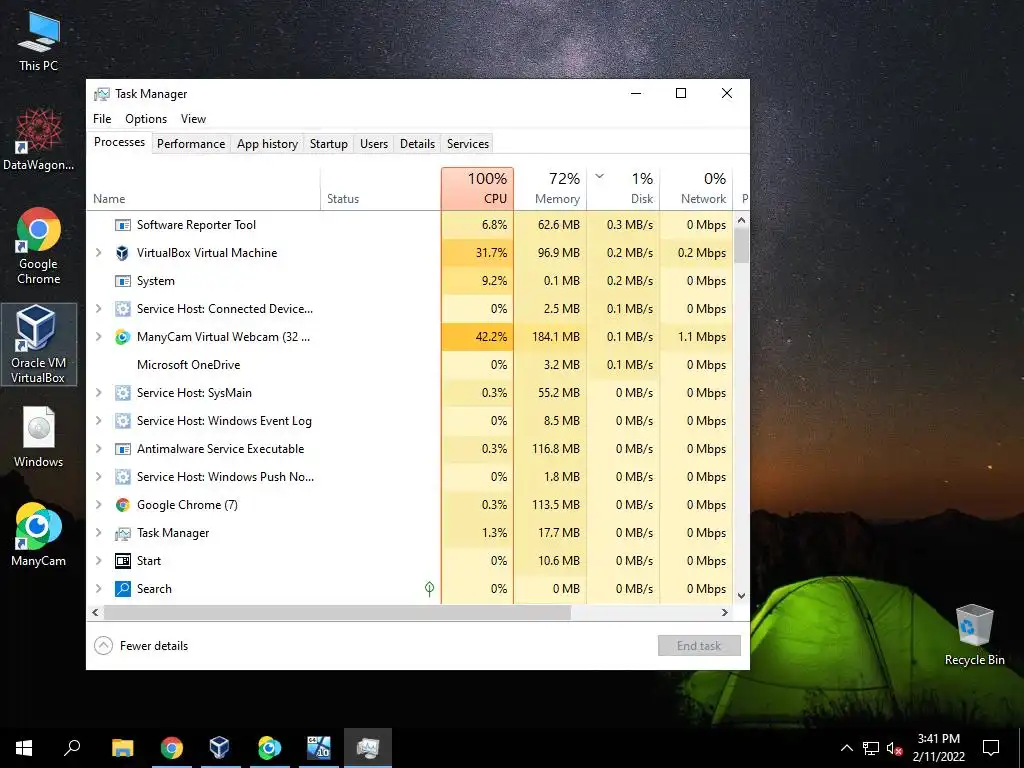Expand the ManyCam Virtual Webcam process
This screenshot has width=1024, height=768.
[99, 337]
